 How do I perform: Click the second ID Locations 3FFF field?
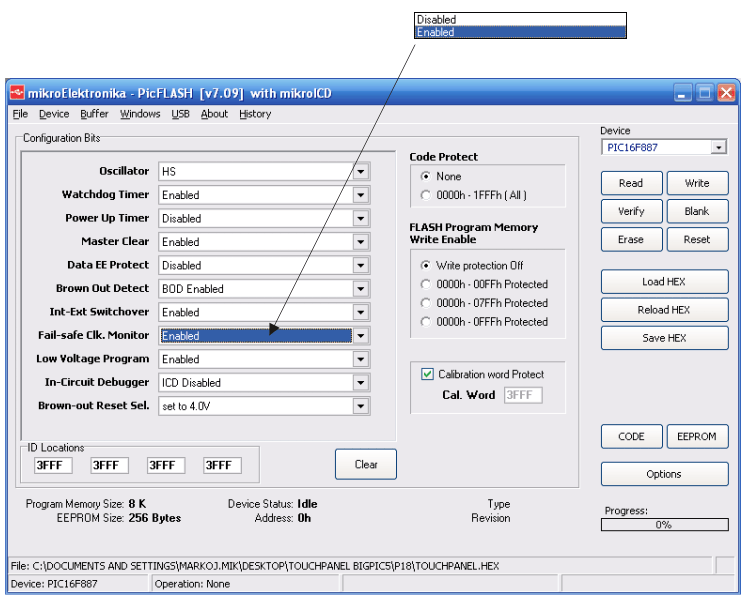click(110, 465)
